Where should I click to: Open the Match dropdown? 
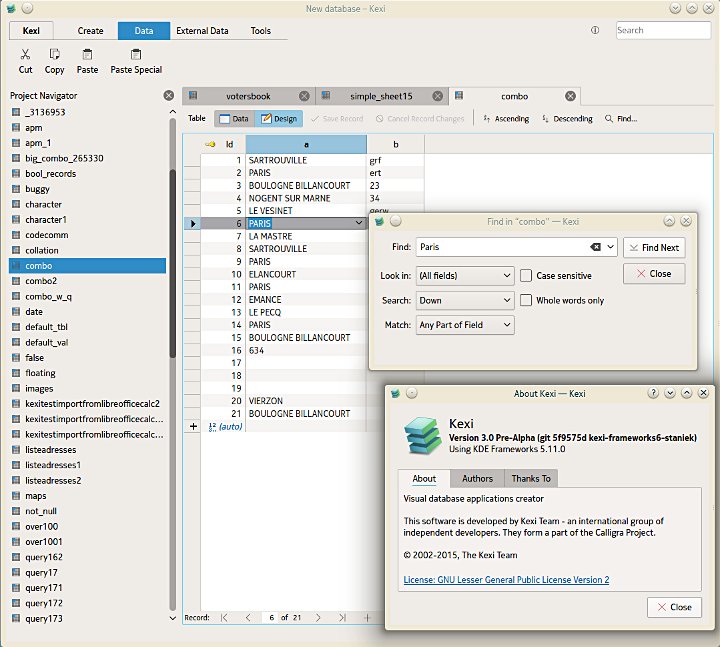[464, 325]
